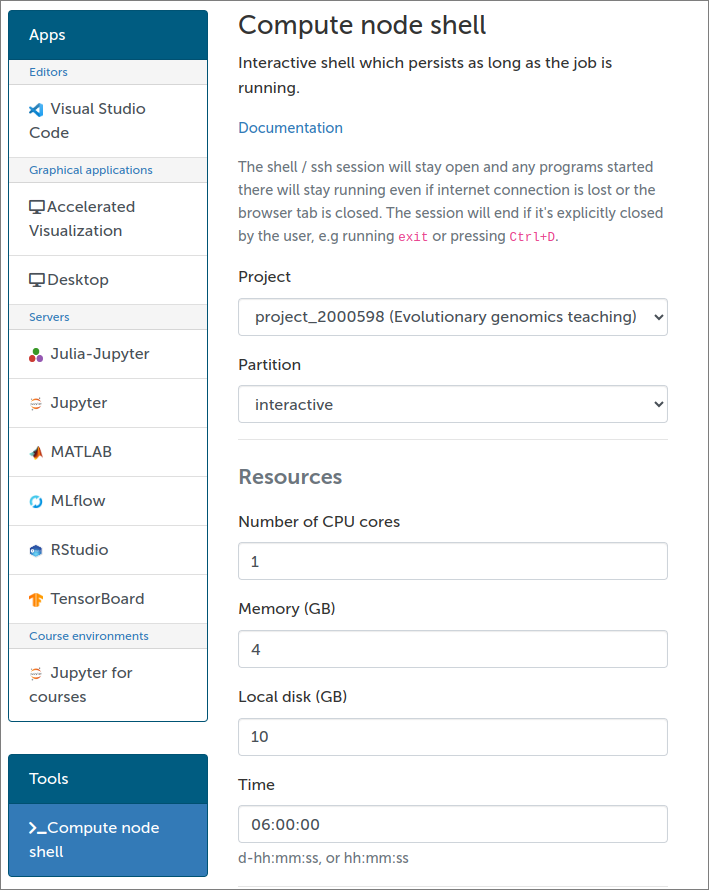Viewport: 709px width, 890px height.
Task: Click the Apps panel header
Action: (x=108, y=35)
